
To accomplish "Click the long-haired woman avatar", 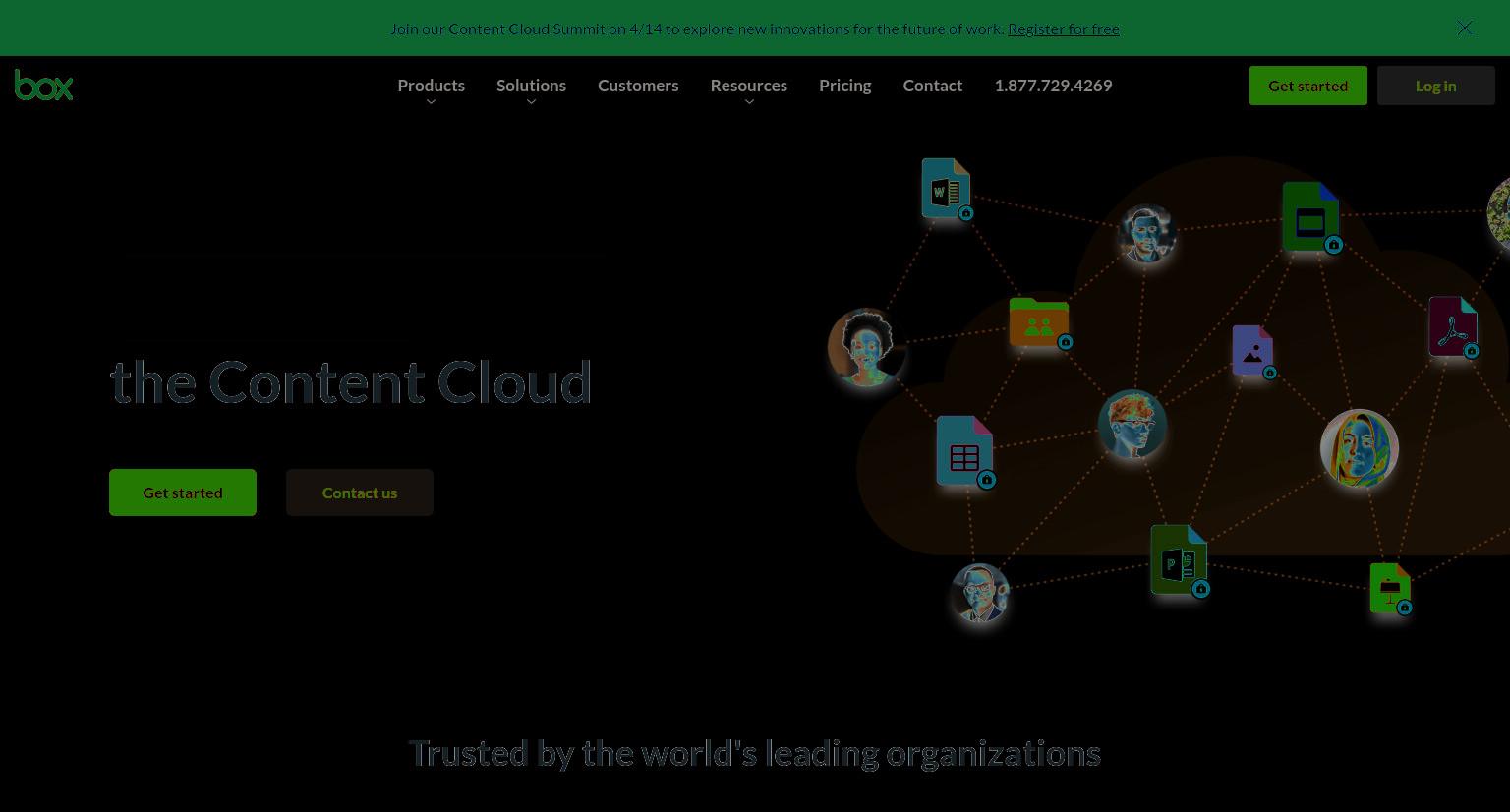I will 1360,448.
